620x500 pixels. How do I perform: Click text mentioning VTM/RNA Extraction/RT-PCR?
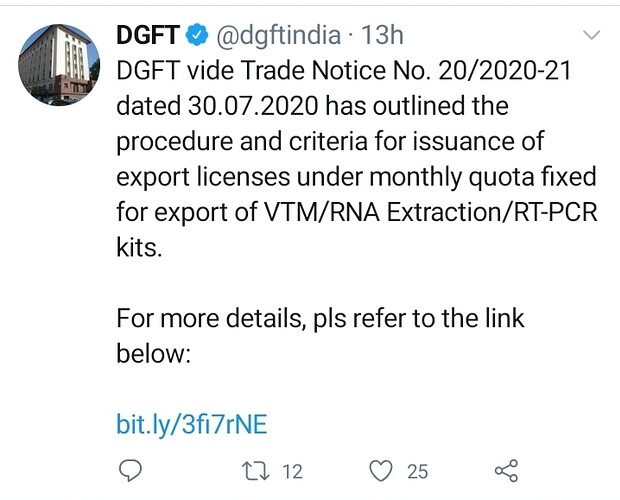tap(431, 212)
